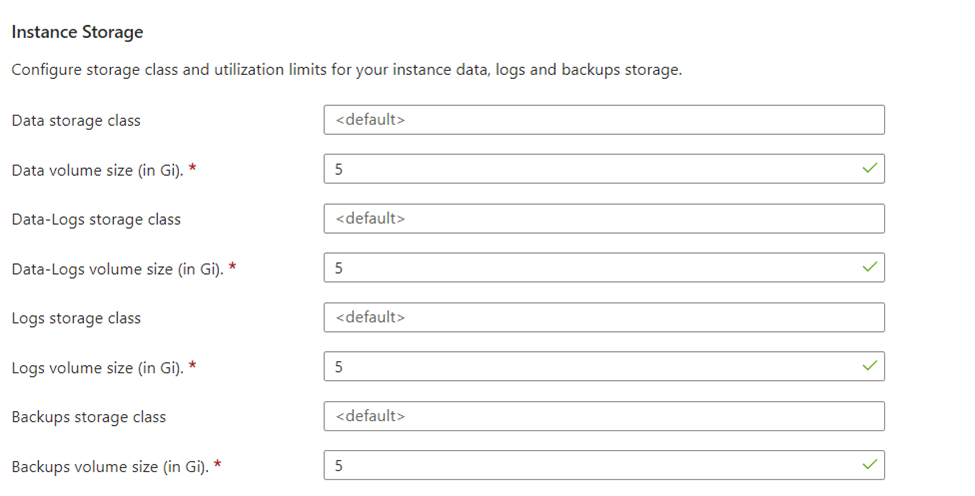The height and width of the screenshot is (496, 975).
Task: Focus the Data volume size text box
Action: [604, 169]
